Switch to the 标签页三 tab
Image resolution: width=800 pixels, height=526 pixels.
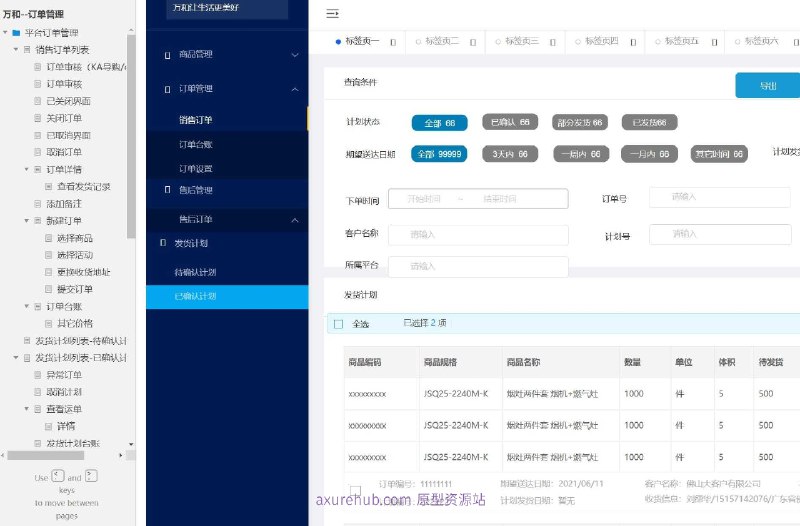[522, 41]
